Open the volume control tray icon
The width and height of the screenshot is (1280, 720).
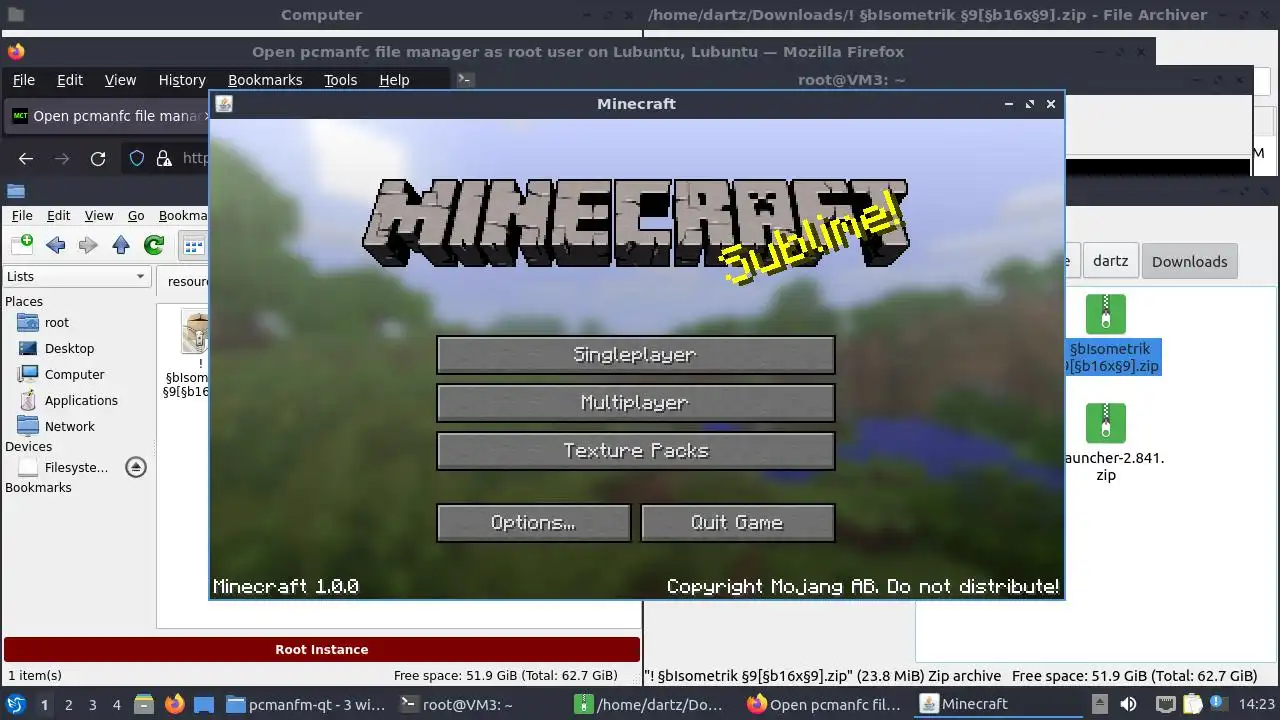click(1129, 704)
